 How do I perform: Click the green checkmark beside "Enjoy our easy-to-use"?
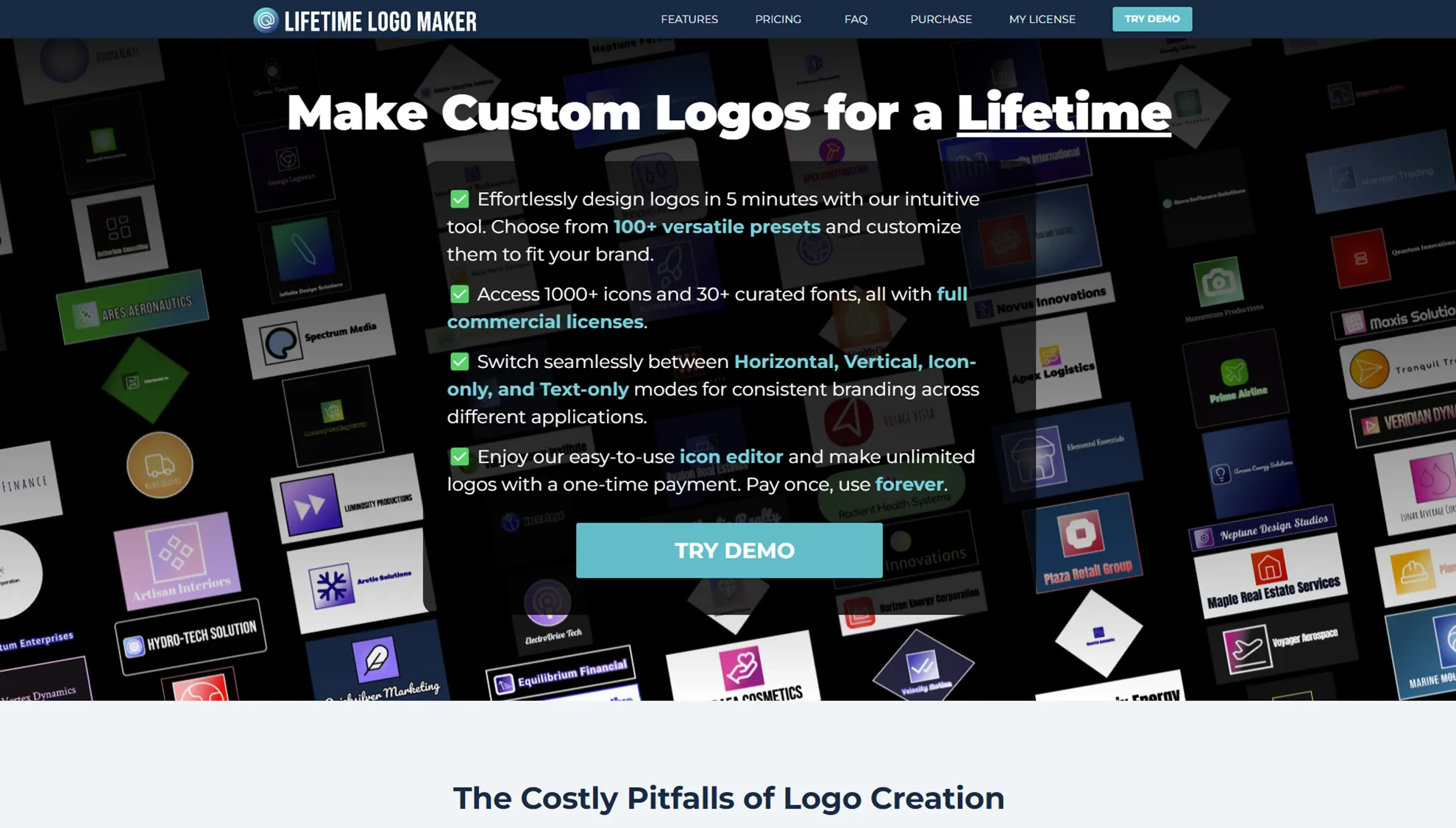click(x=459, y=456)
